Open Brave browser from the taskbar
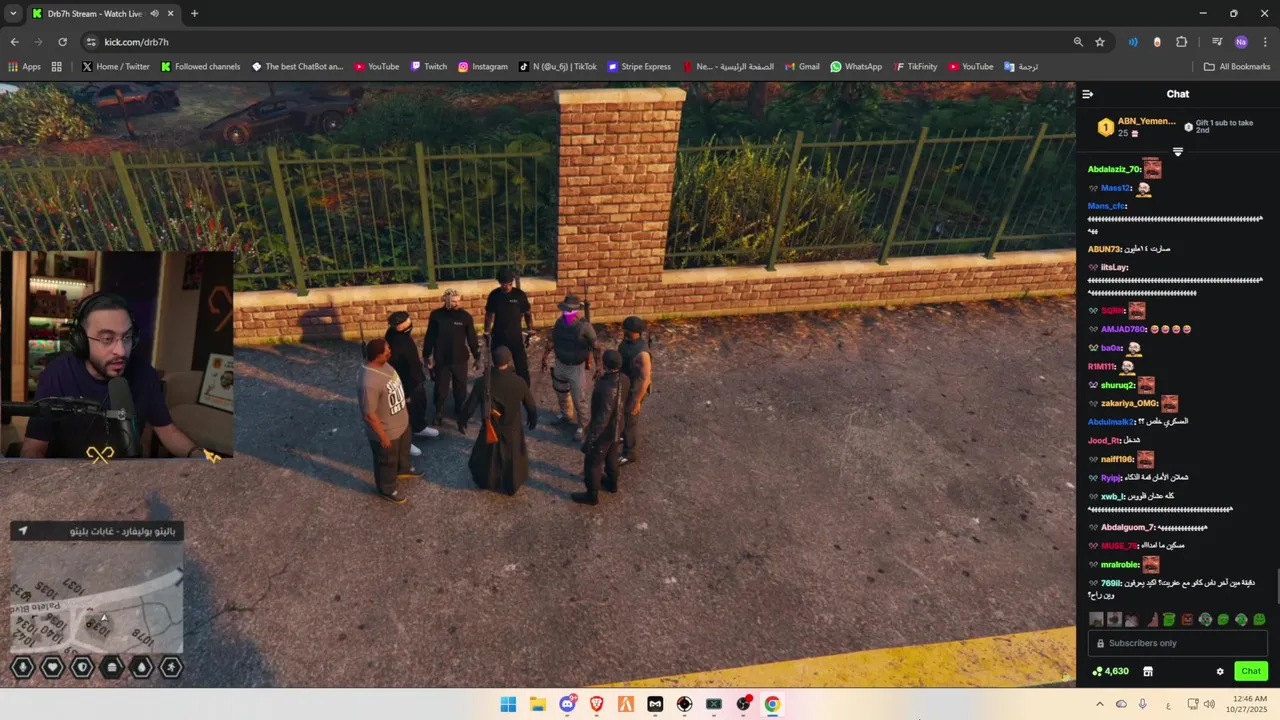 (x=596, y=704)
